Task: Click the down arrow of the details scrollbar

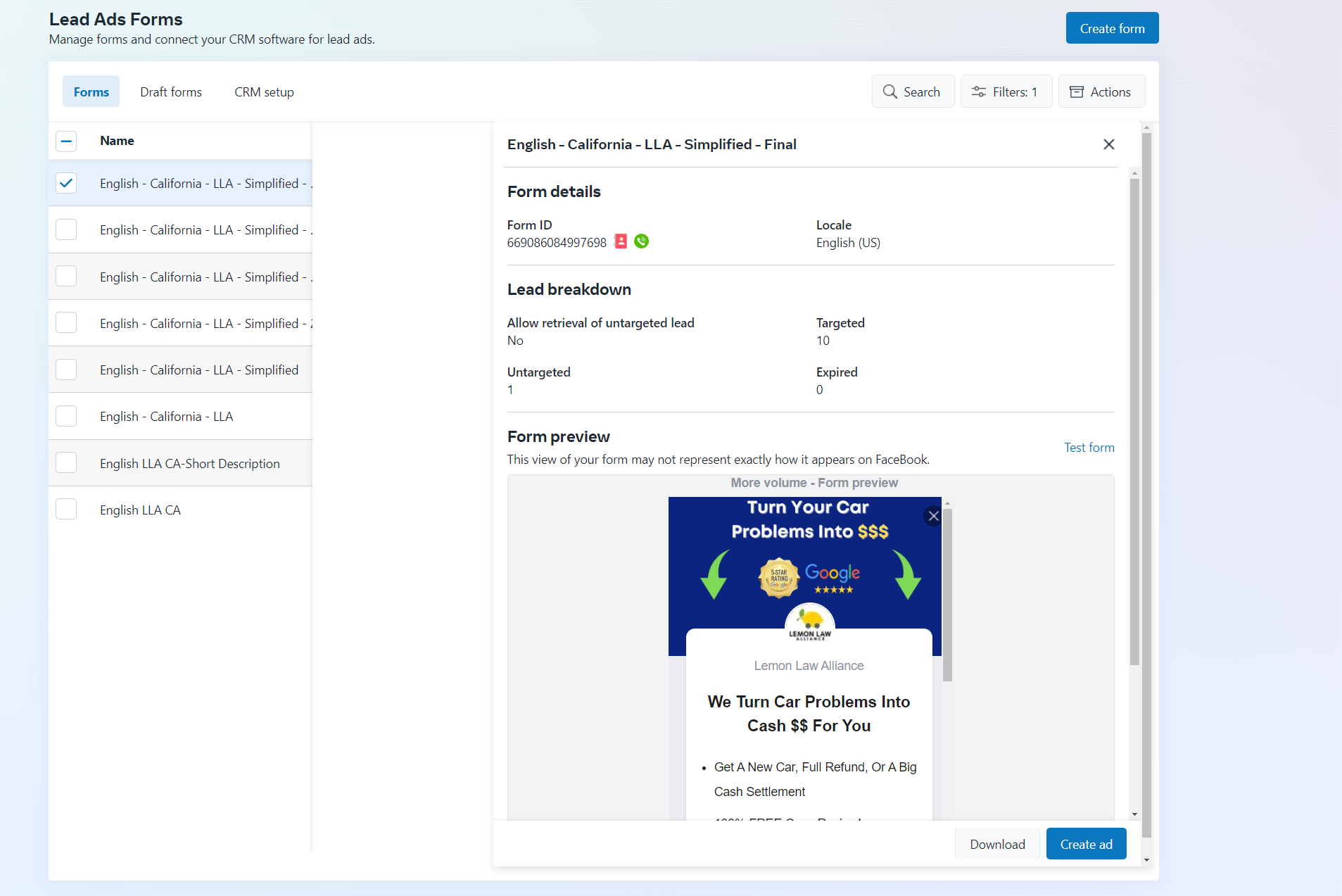Action: [1134, 814]
